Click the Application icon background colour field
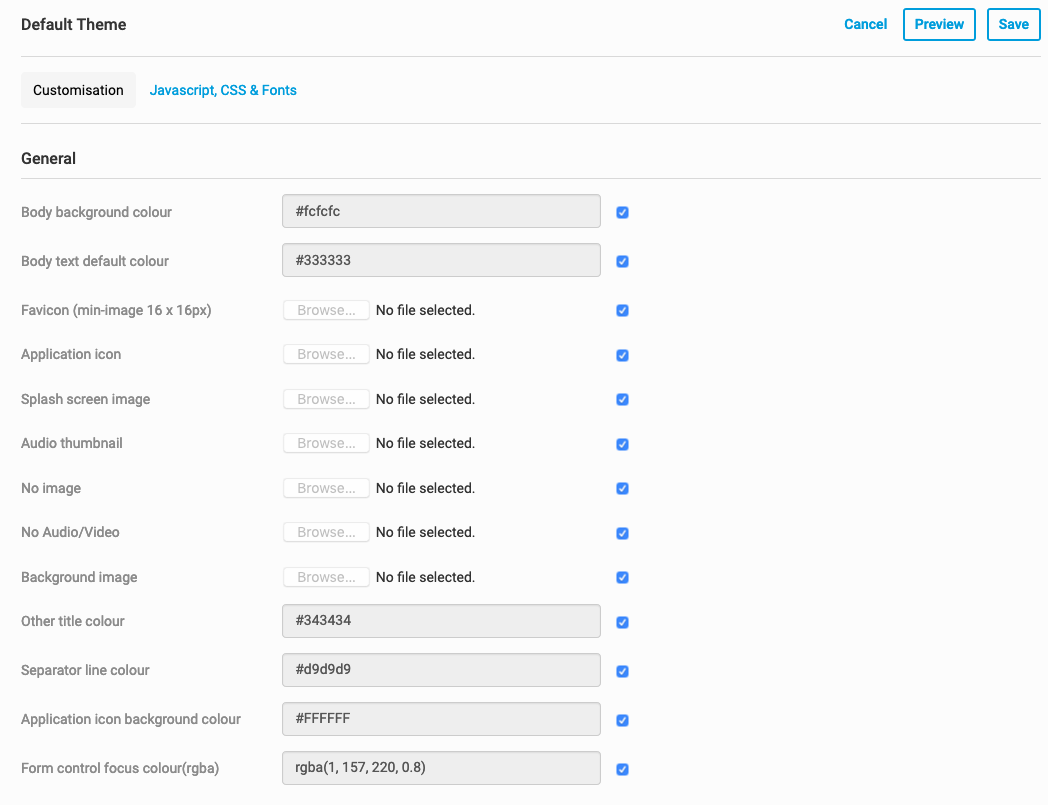The image size is (1048, 805). [x=441, y=718]
